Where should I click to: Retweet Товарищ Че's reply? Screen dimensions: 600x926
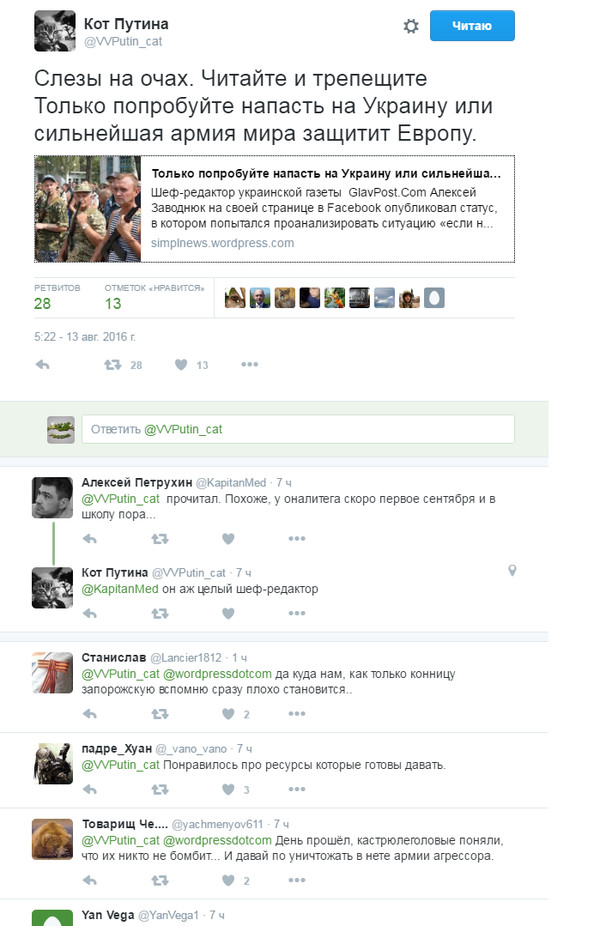[159, 880]
